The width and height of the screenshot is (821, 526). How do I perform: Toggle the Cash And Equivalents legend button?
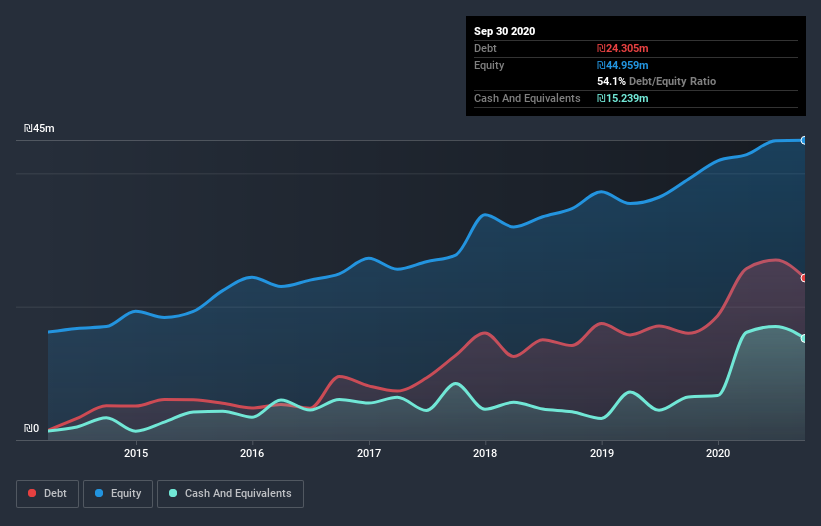[x=230, y=494]
